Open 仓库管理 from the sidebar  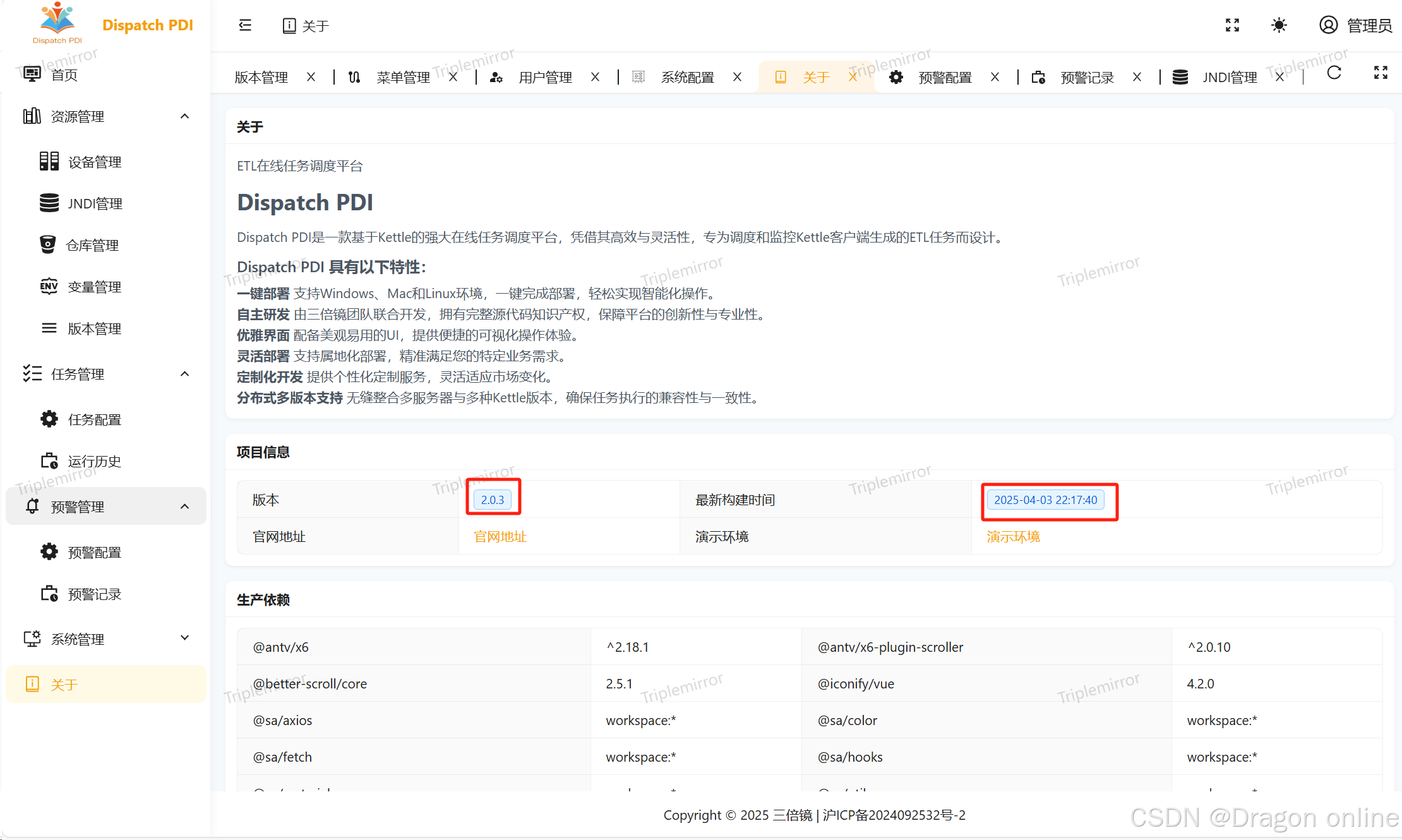click(92, 246)
